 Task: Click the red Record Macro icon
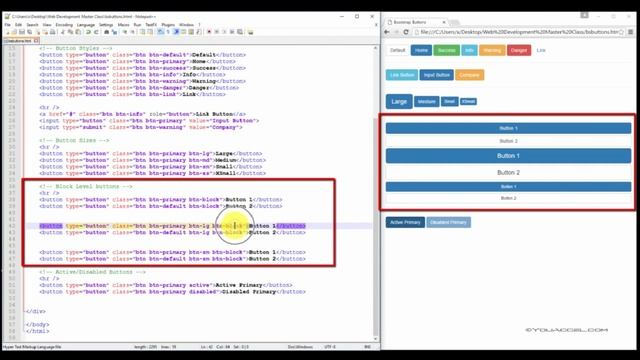[x=209, y=32]
